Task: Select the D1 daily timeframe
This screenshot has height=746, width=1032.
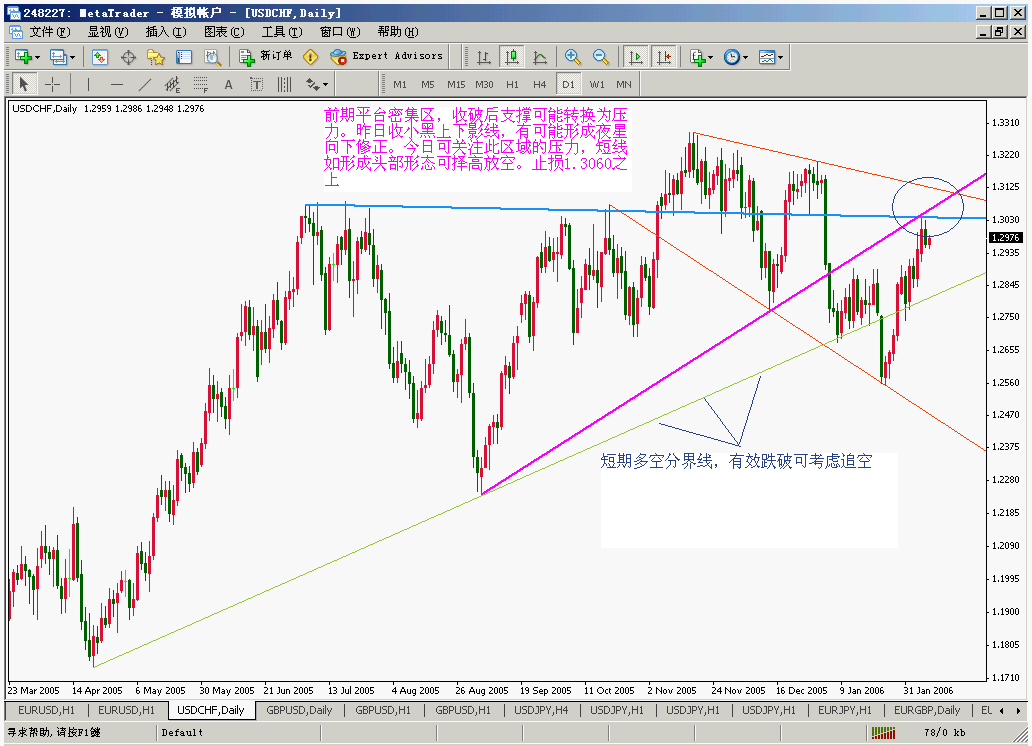Action: pos(568,84)
